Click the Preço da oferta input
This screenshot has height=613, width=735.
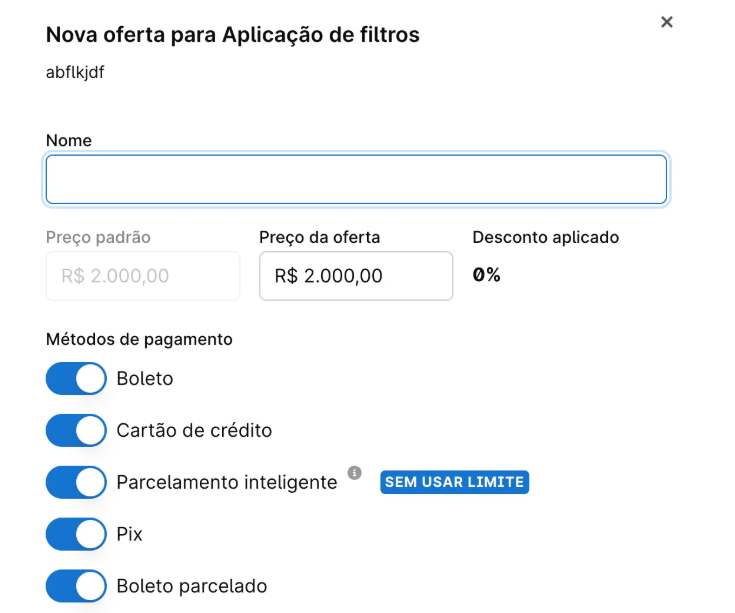click(356, 276)
